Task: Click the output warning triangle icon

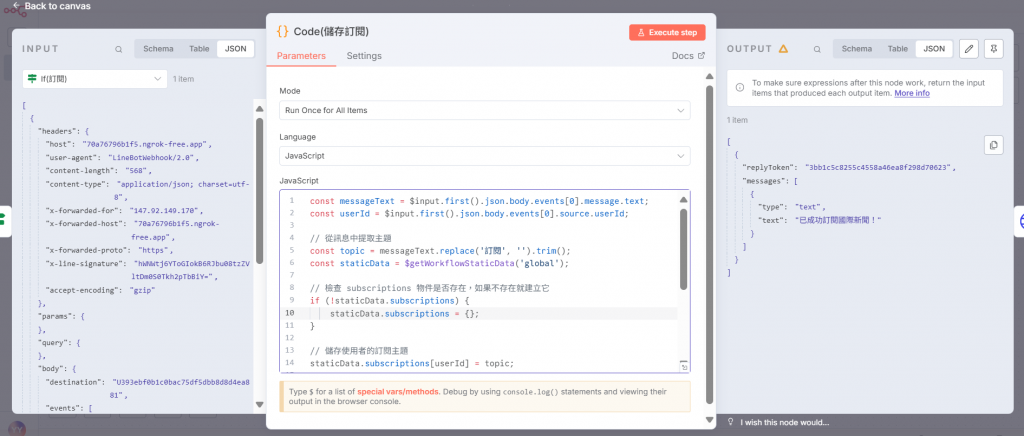Action: point(784,49)
